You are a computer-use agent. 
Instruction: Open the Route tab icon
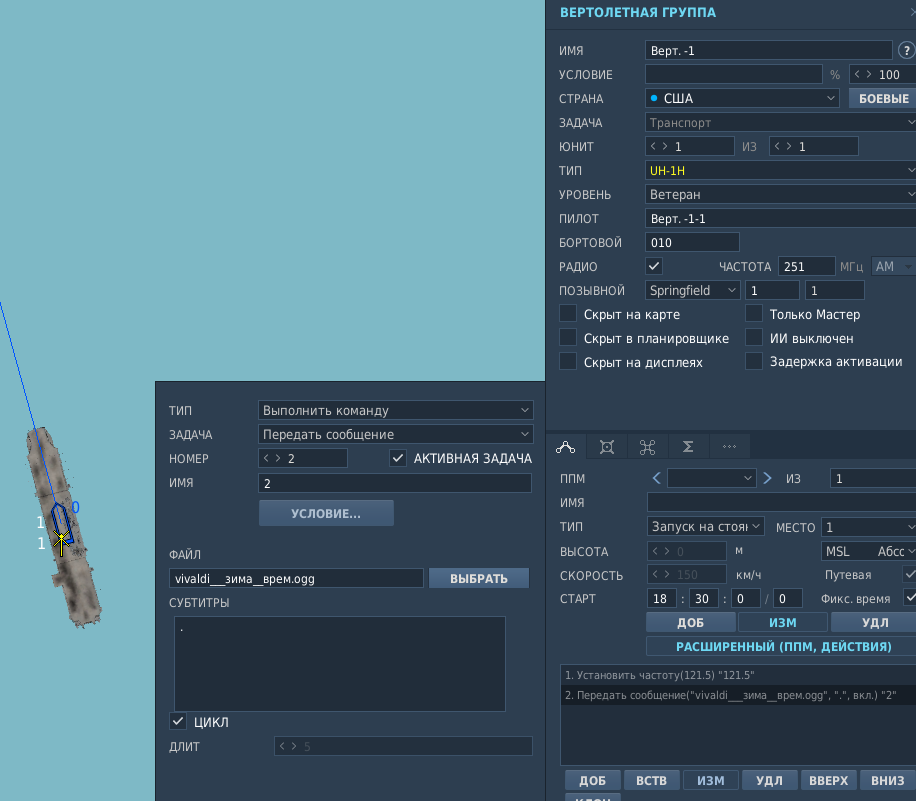pyautogui.click(x=565, y=448)
